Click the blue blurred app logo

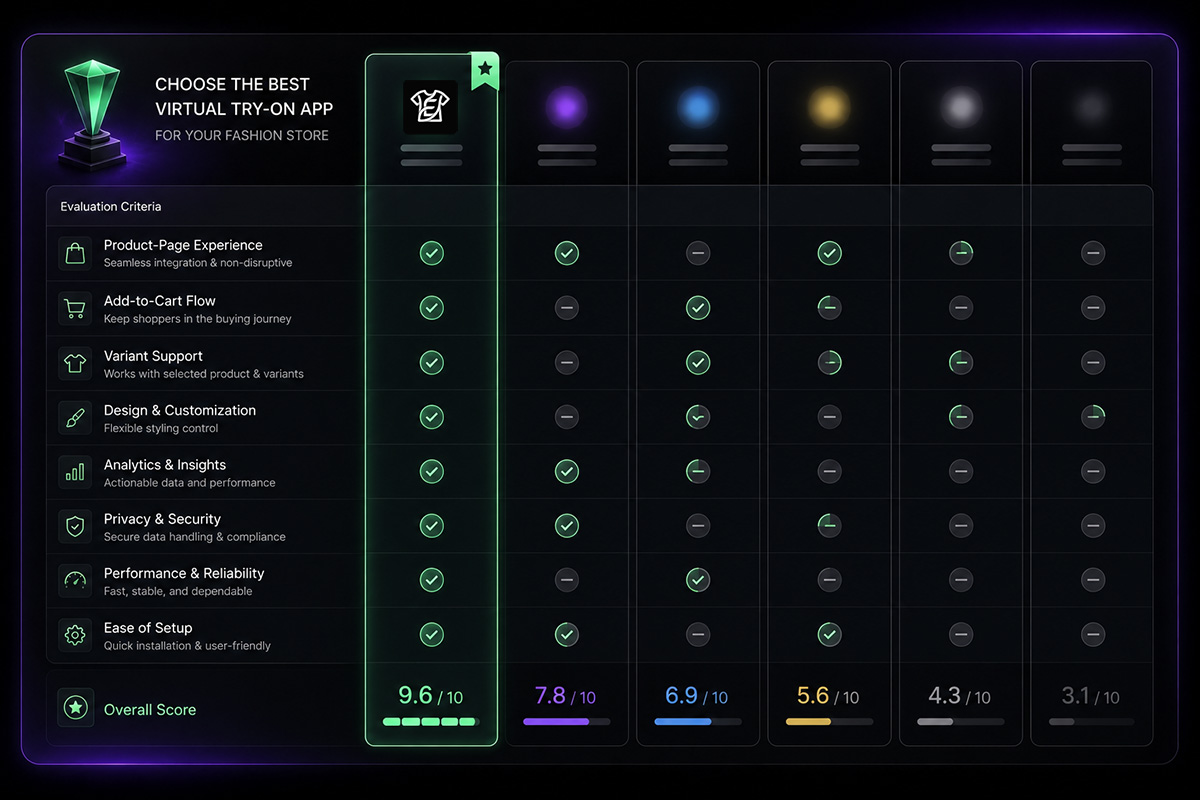(x=698, y=107)
